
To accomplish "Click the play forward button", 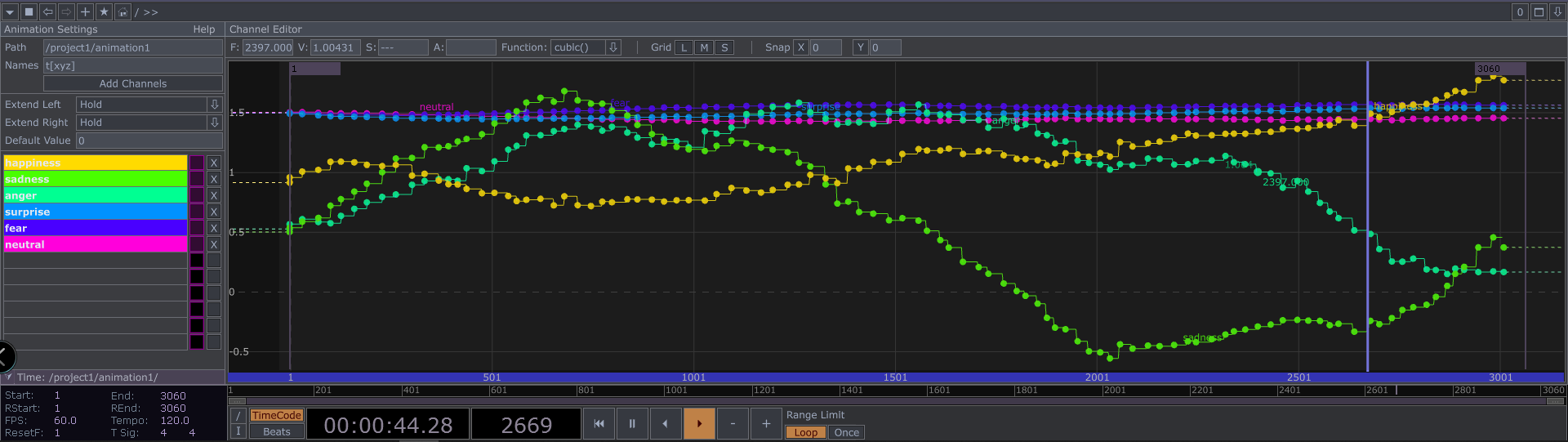I will [699, 423].
